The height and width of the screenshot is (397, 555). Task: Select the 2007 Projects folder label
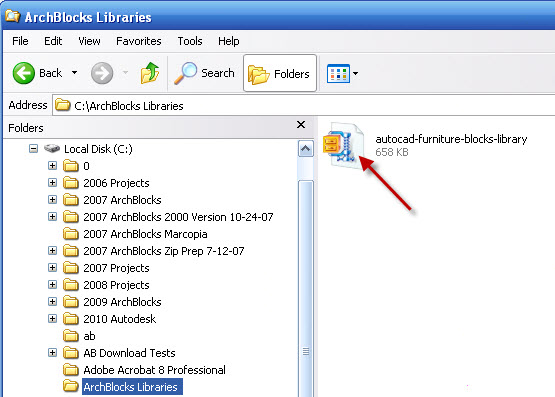point(116,268)
